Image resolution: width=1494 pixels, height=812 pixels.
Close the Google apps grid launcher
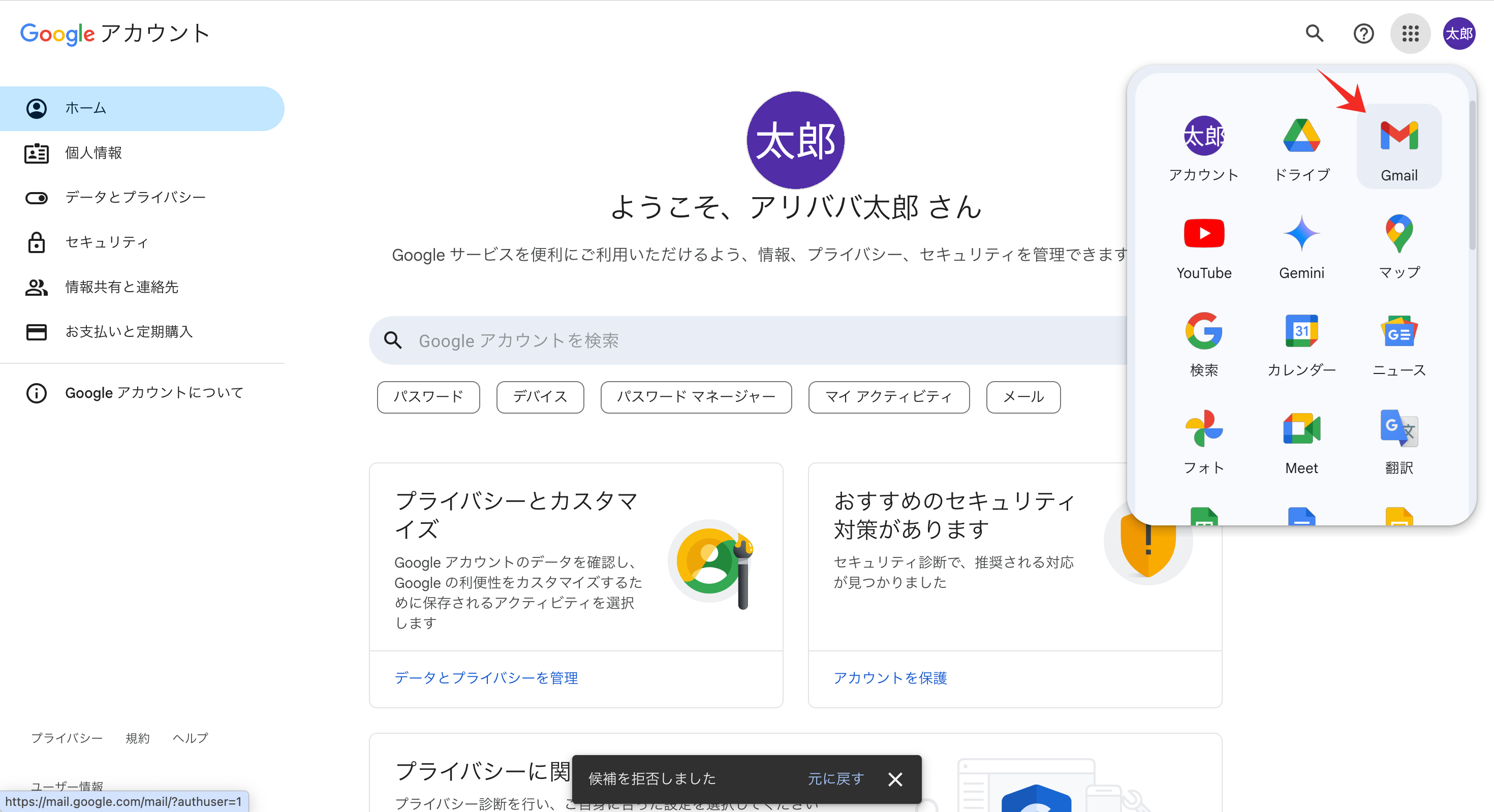coord(1410,34)
